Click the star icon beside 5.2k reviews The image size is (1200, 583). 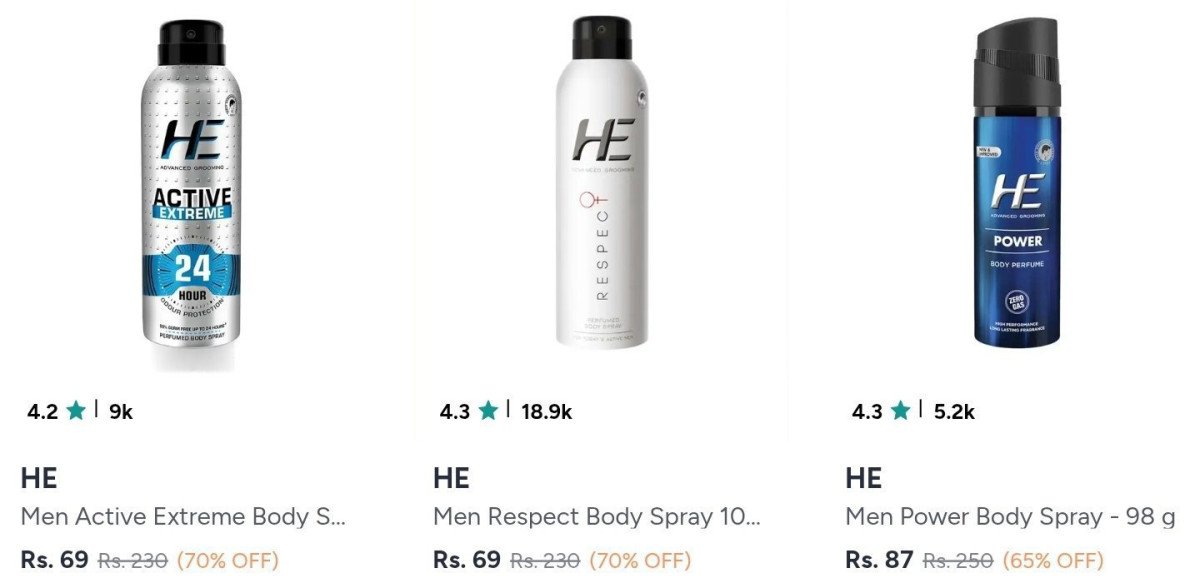pos(900,411)
